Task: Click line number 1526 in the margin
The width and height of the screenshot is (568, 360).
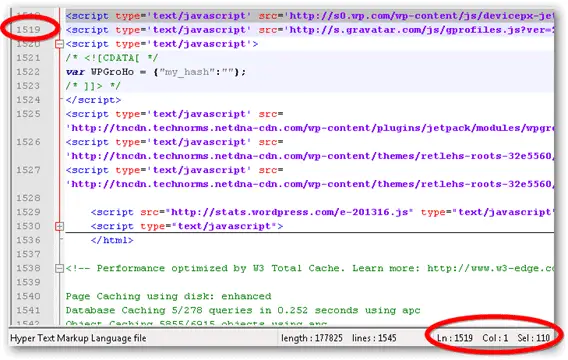Action: pyautogui.click(x=28, y=142)
